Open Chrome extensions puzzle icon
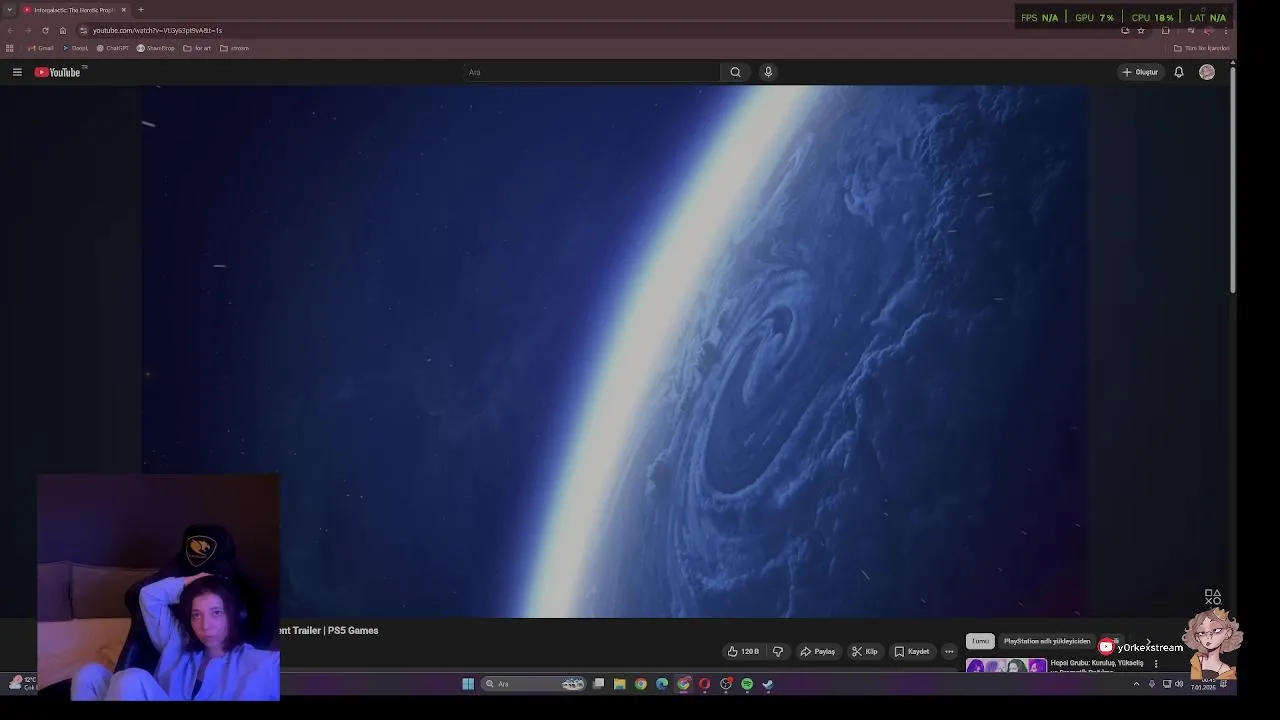Image resolution: width=1280 pixels, height=720 pixels. click(1166, 30)
